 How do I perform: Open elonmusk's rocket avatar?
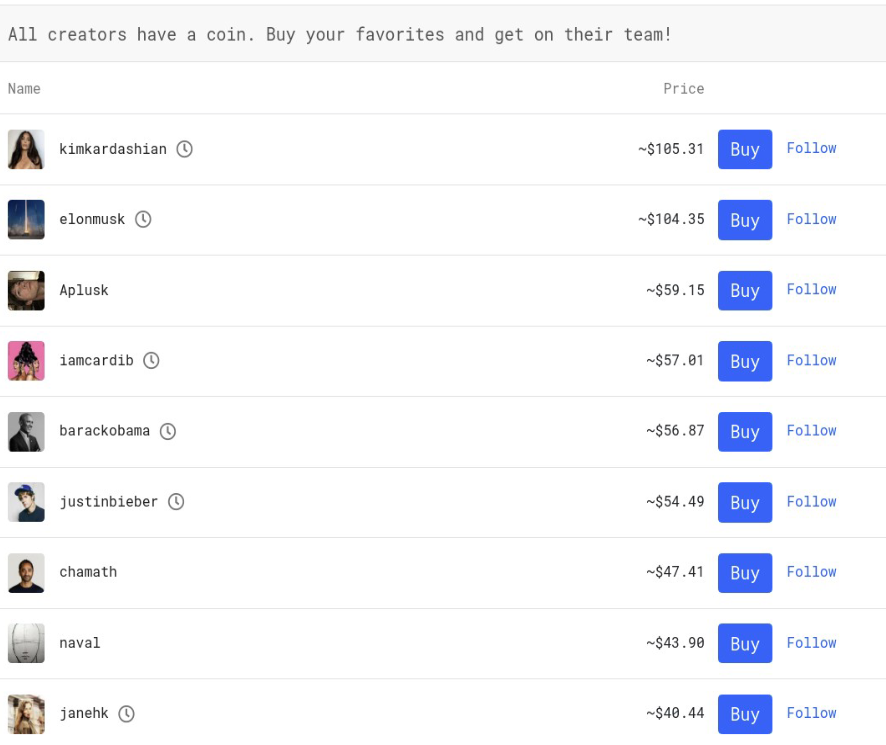pos(26,219)
